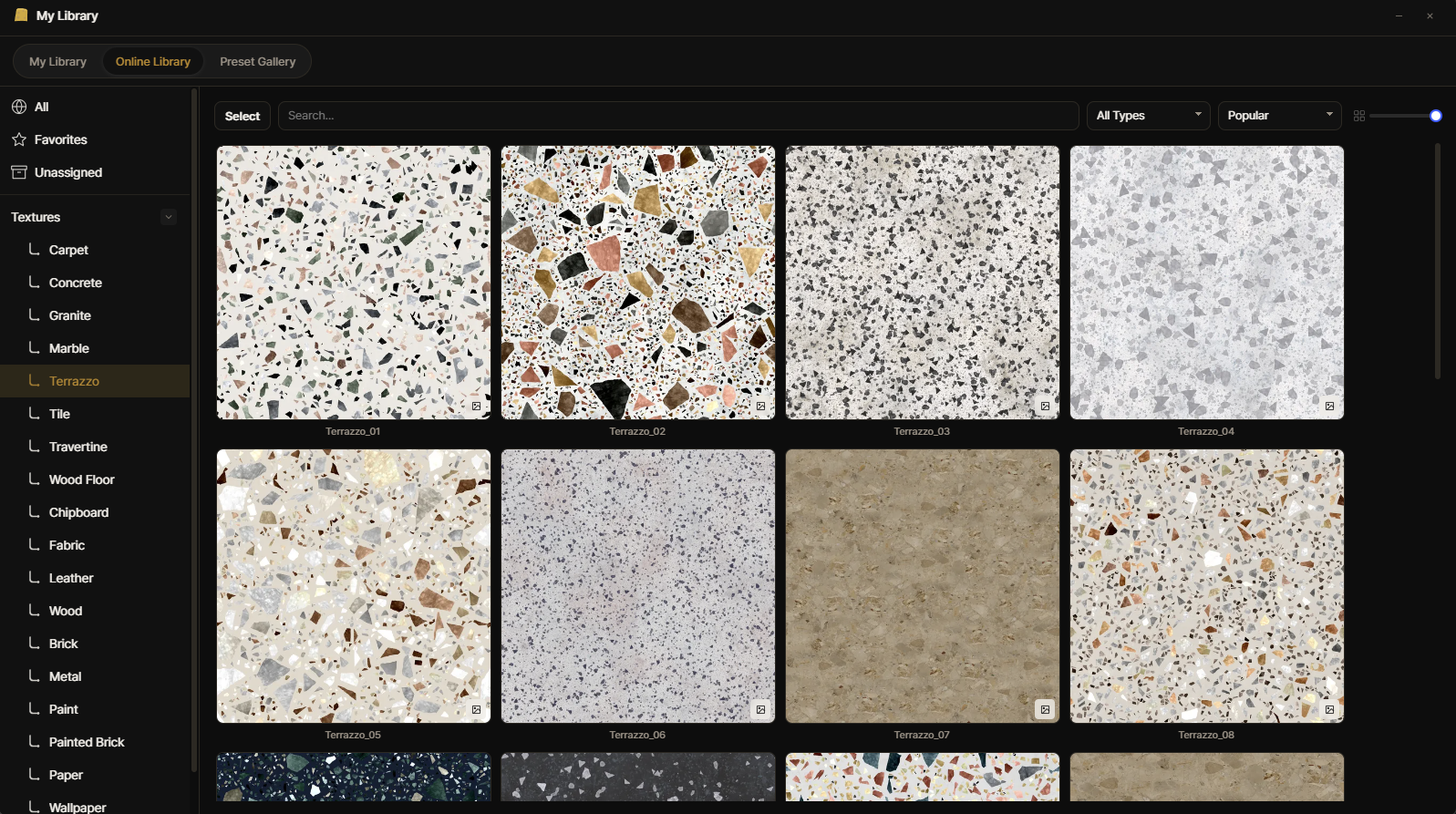Screen dimensions: 1456x814
Task: Click the image icon on Terrazzo_07 thumbnail
Action: [x=1045, y=709]
